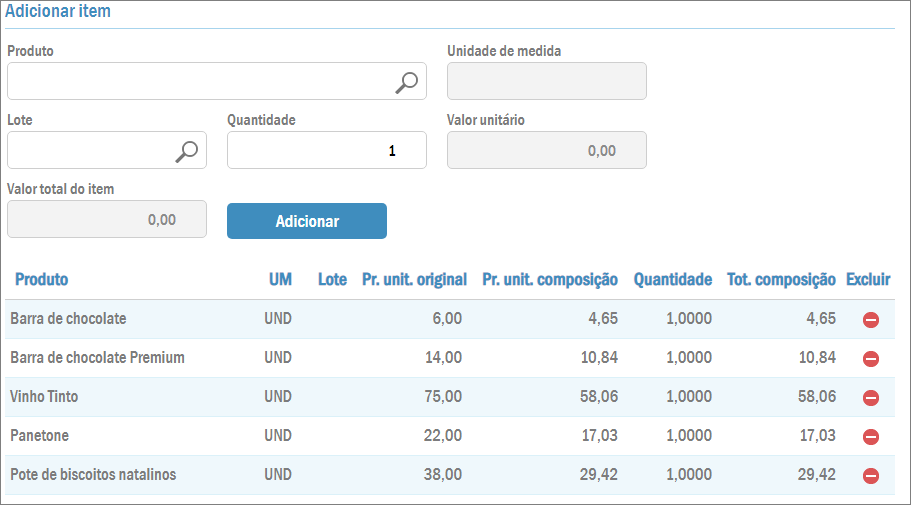911x505 pixels.
Task: Click Pr. unit. composição column header
Action: (x=549, y=280)
